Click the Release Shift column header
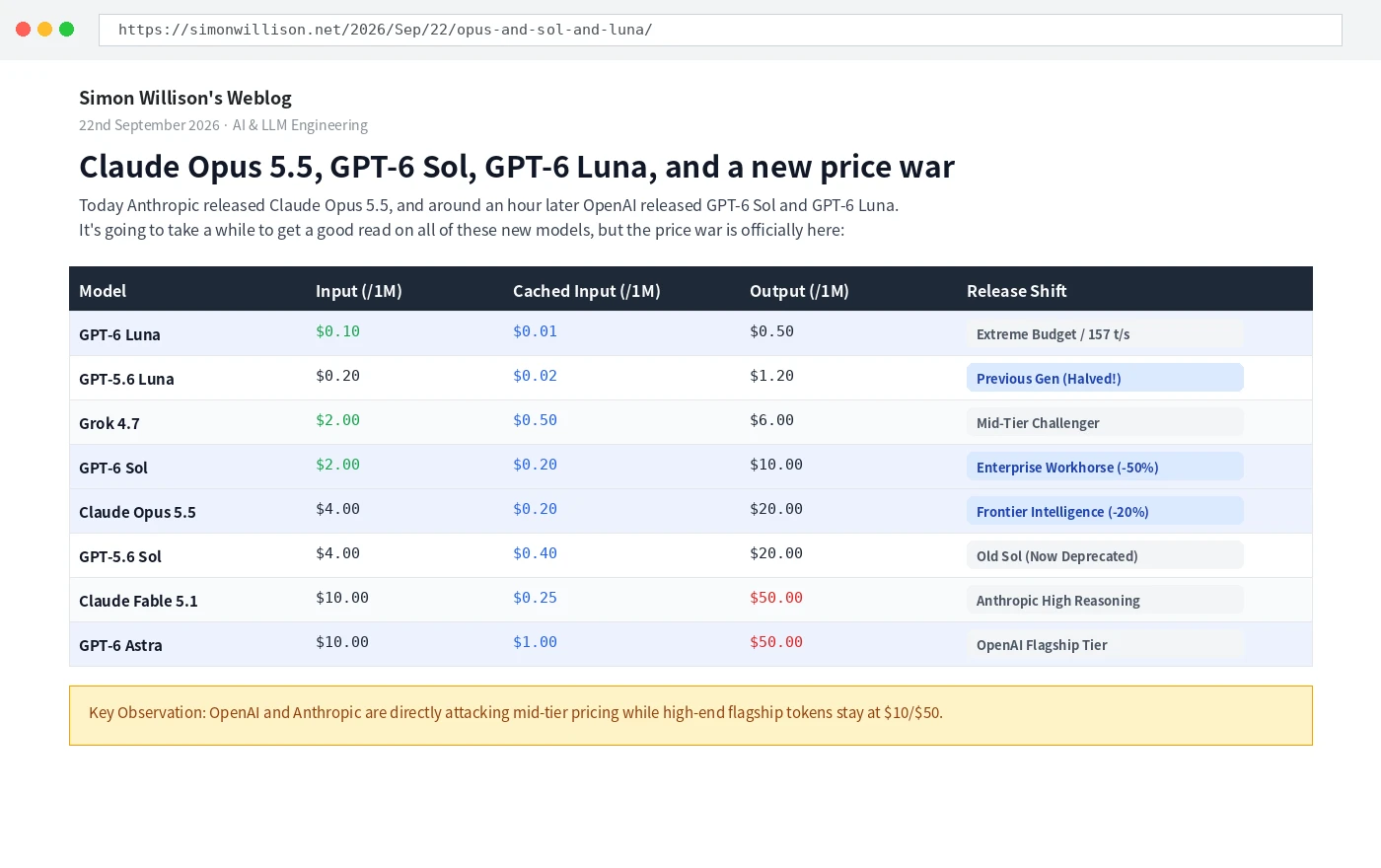1381x868 pixels. [1017, 291]
